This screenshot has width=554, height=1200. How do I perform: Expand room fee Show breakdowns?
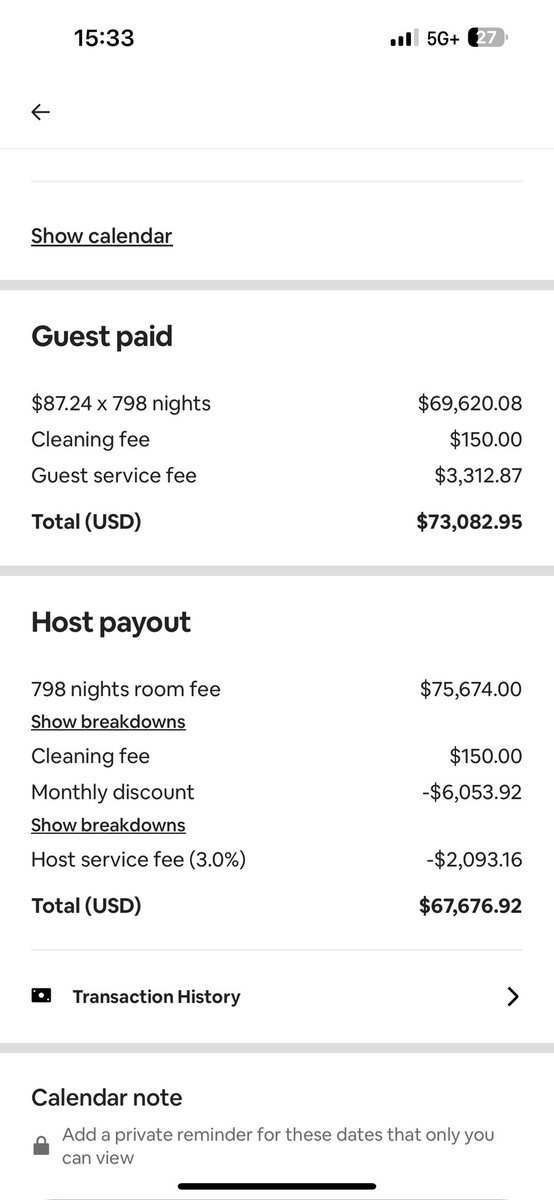point(108,721)
